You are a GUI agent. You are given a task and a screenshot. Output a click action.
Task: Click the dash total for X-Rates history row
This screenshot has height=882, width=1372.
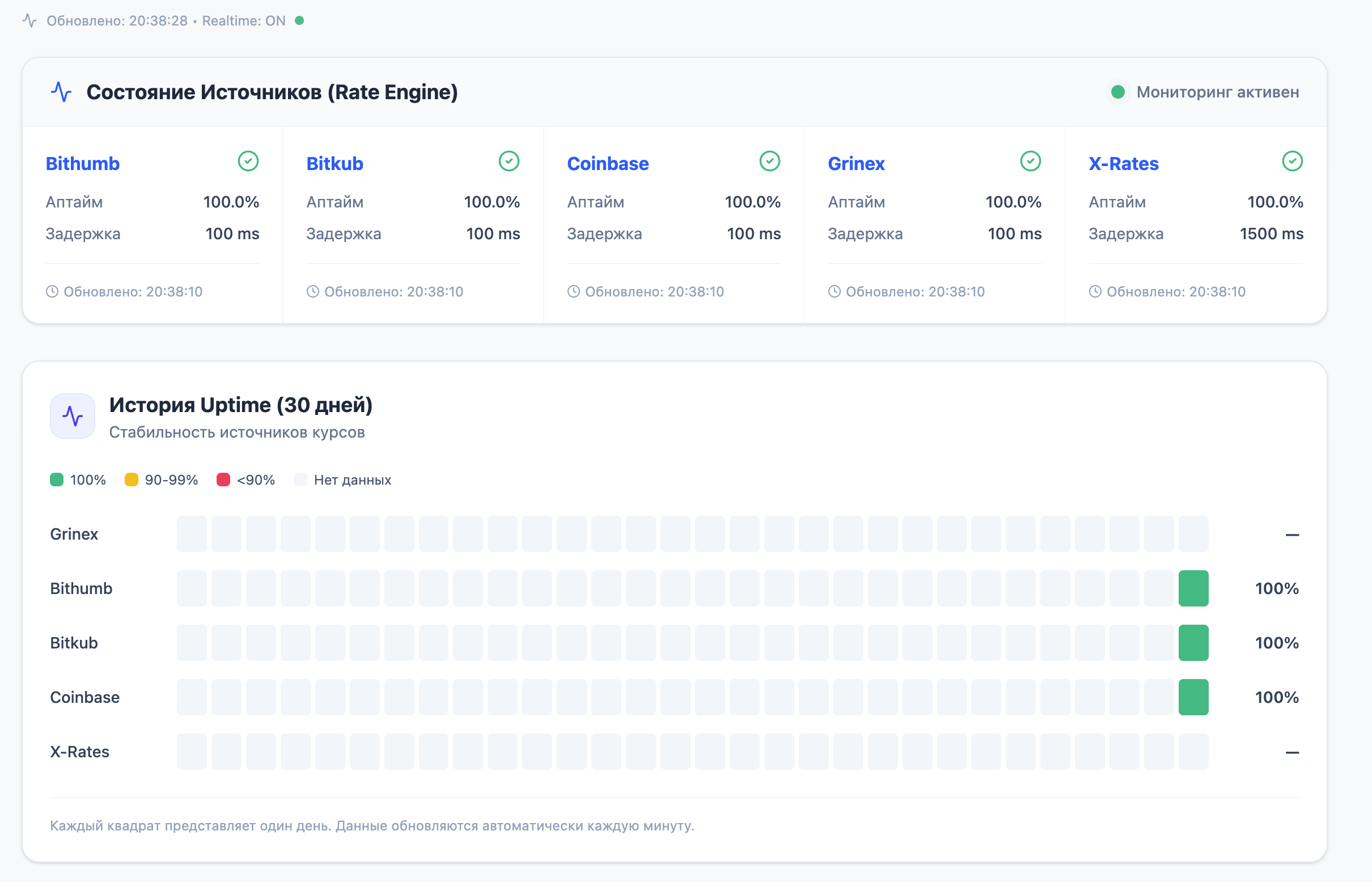(x=1292, y=752)
